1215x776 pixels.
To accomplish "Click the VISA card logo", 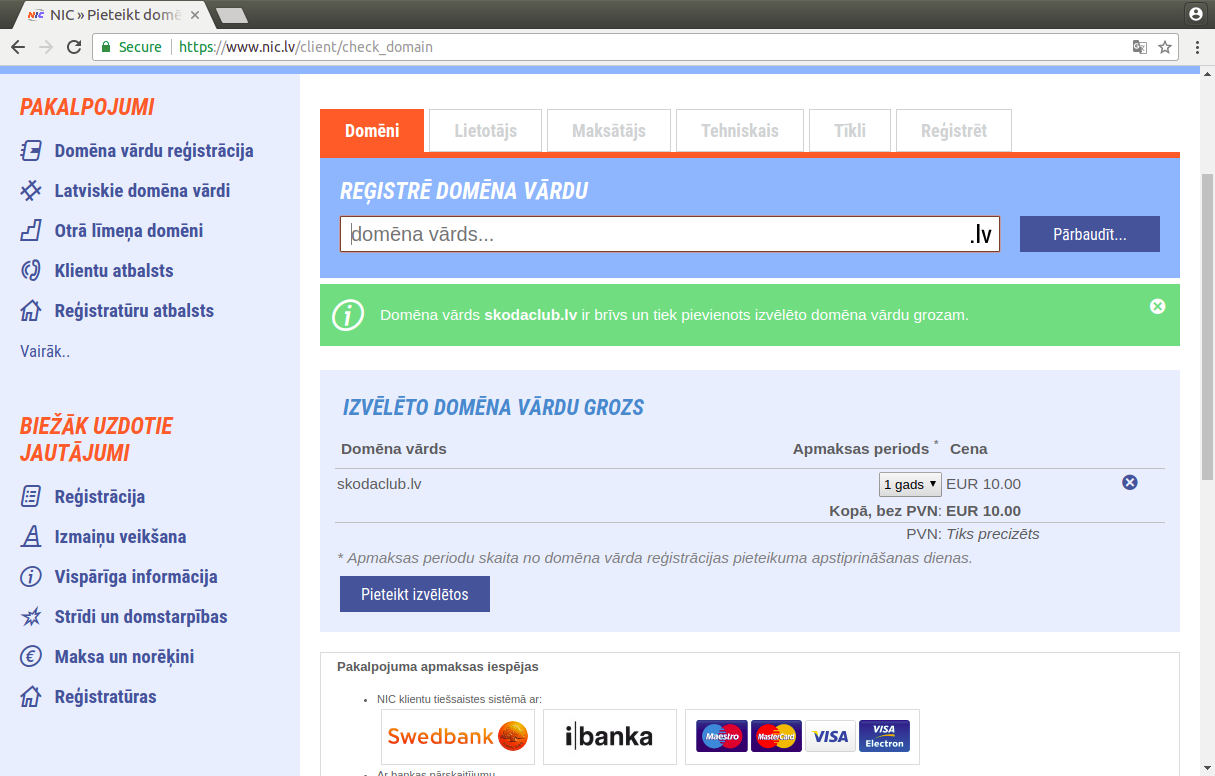I will 830,737.
